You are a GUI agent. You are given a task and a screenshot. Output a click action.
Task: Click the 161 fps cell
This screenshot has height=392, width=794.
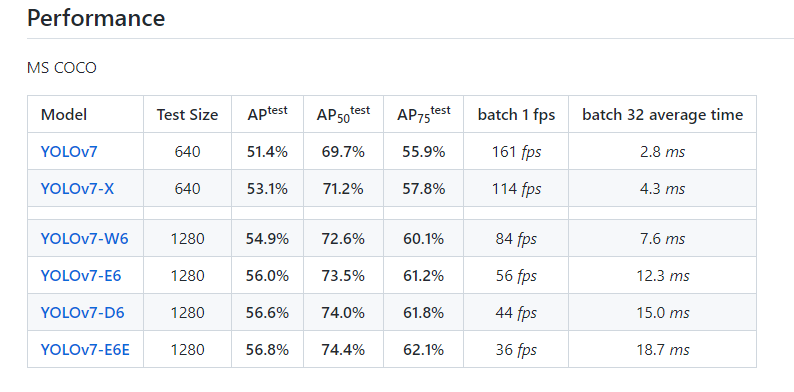point(516,152)
